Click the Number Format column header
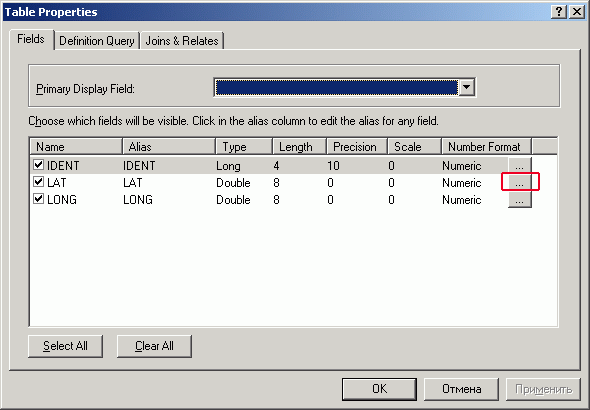Viewport: 590px width, 410px height. point(486,146)
